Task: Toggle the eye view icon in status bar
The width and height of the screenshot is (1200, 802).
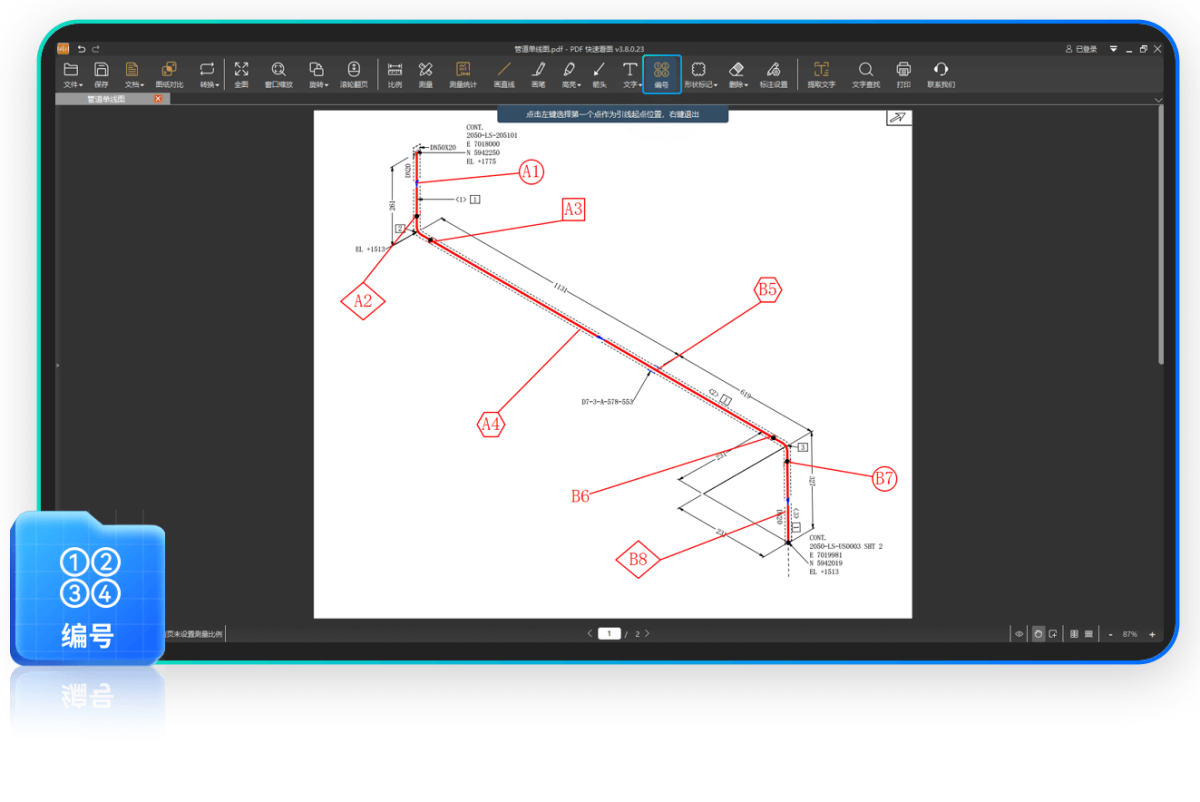Action: 1019,634
